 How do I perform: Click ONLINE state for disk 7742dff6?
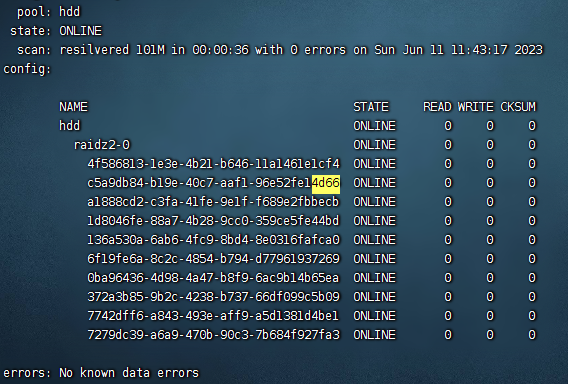pyautogui.click(x=375, y=316)
